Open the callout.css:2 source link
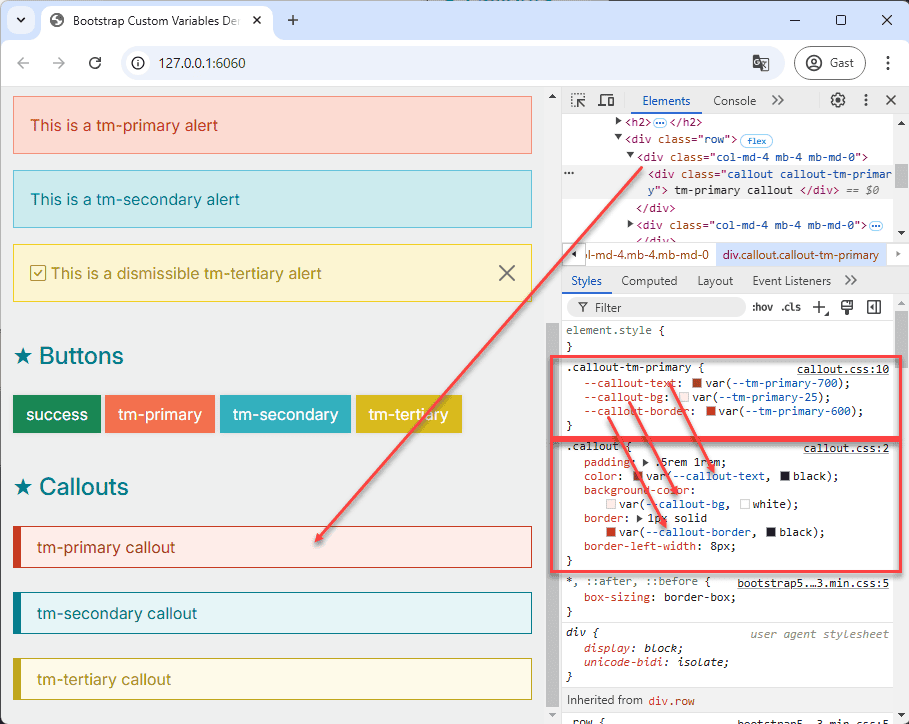Screen dimensions: 909x724 (x=846, y=448)
